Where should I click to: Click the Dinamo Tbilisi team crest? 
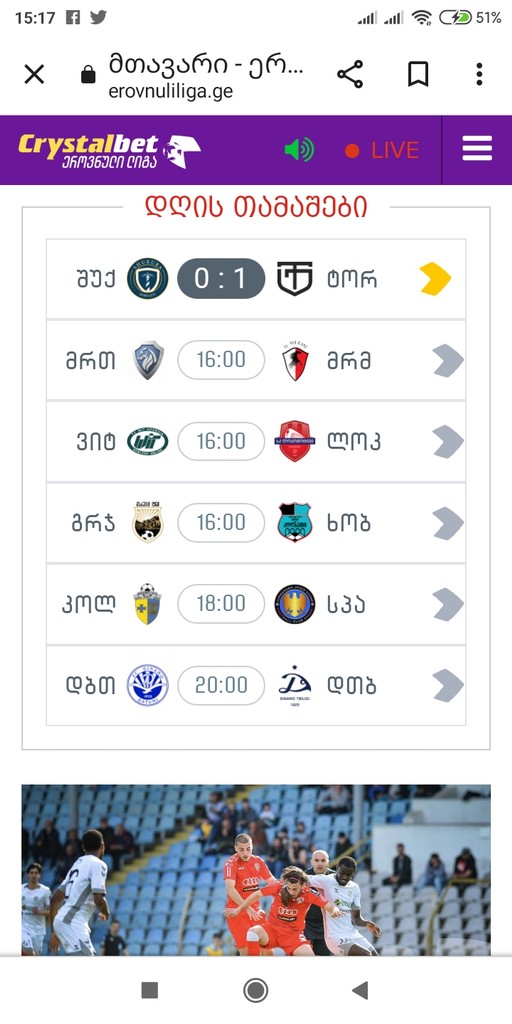pyautogui.click(x=295, y=686)
